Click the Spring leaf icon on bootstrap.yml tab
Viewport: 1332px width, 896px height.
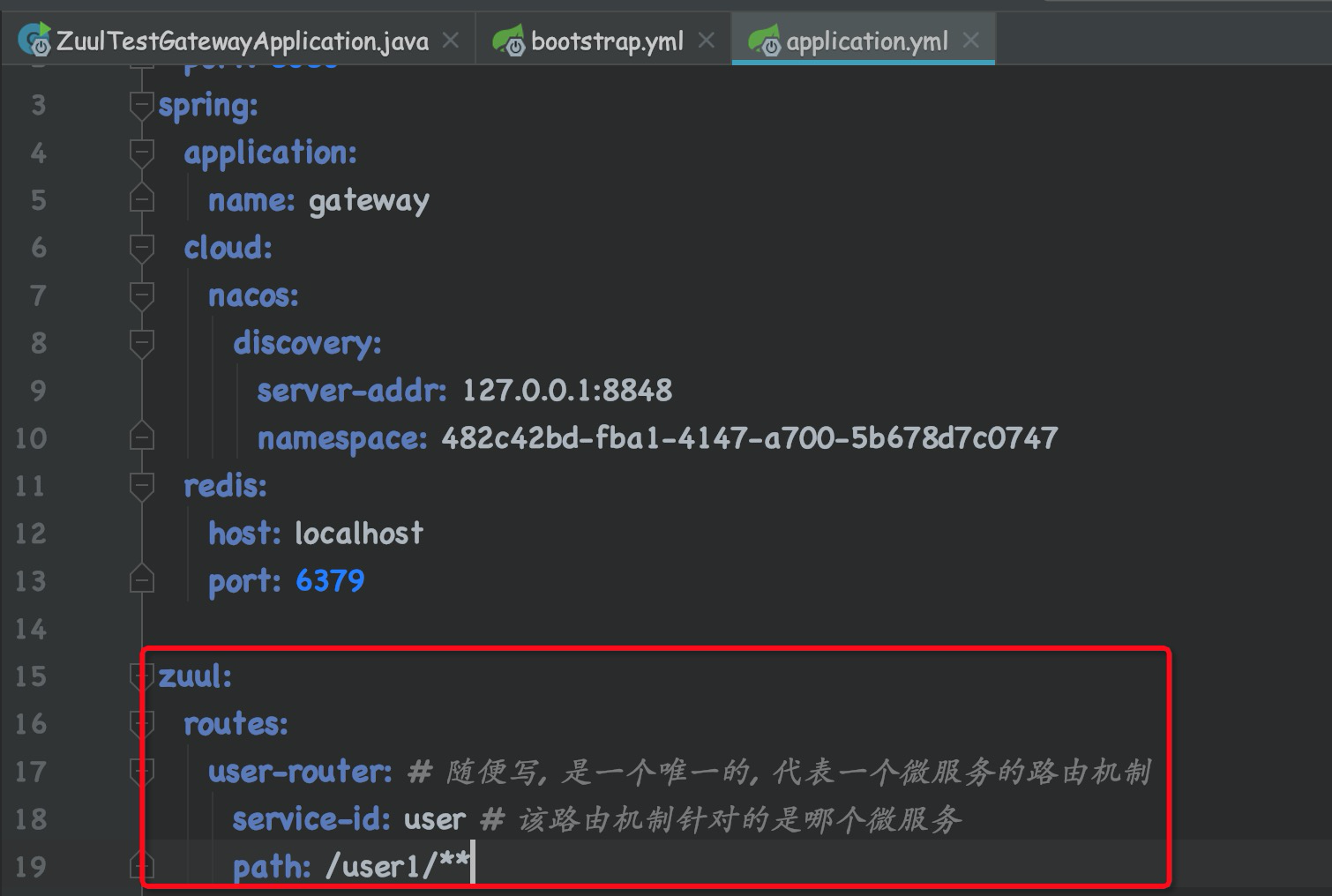[x=508, y=41]
